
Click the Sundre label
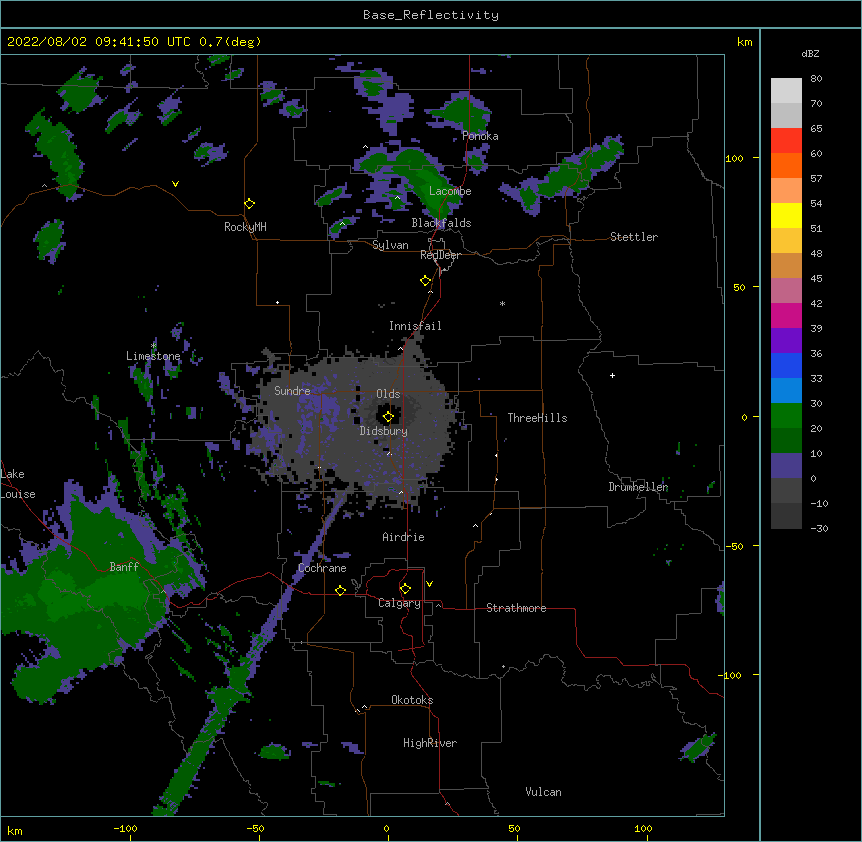[x=292, y=391]
